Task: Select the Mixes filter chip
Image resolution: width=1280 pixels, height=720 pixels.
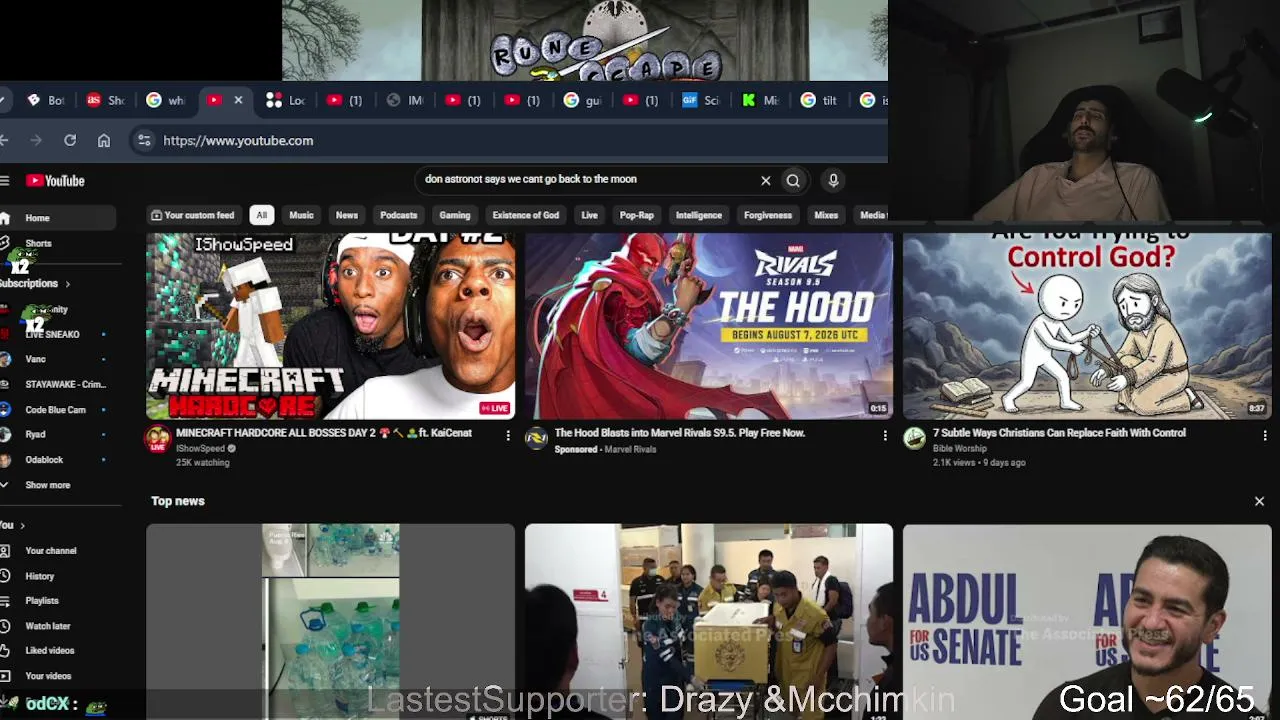Action: 826,215
